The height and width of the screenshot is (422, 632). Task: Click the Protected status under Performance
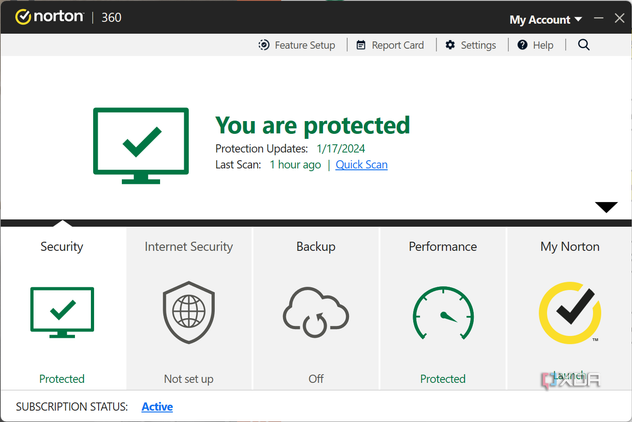pos(443,379)
